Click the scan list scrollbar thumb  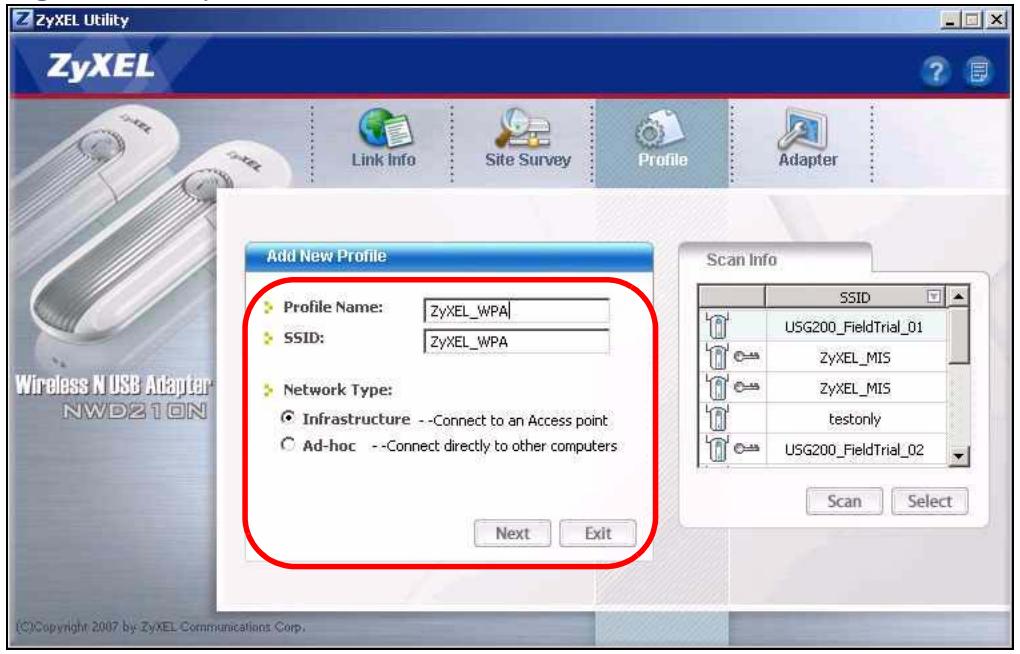(x=958, y=336)
